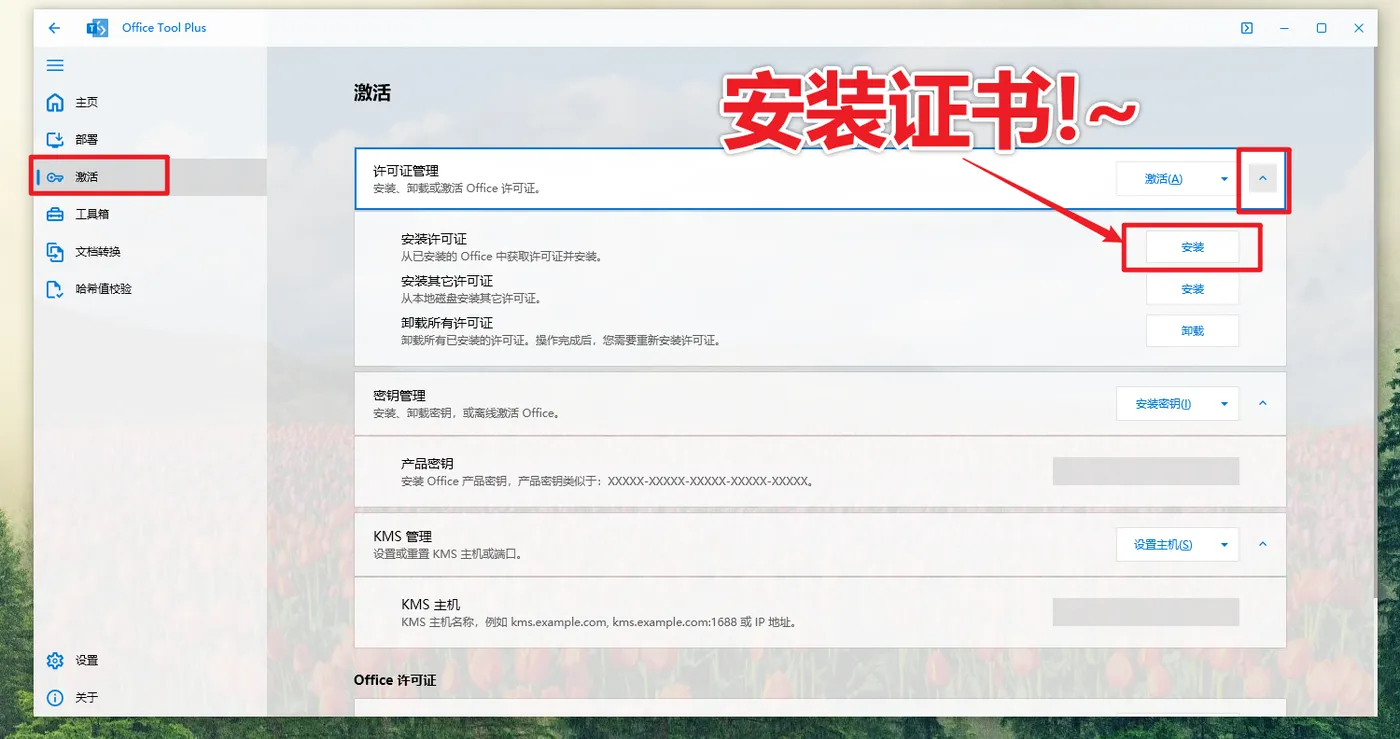Minimize the Office Tool Plus window
This screenshot has width=1400, height=739.
point(1284,28)
